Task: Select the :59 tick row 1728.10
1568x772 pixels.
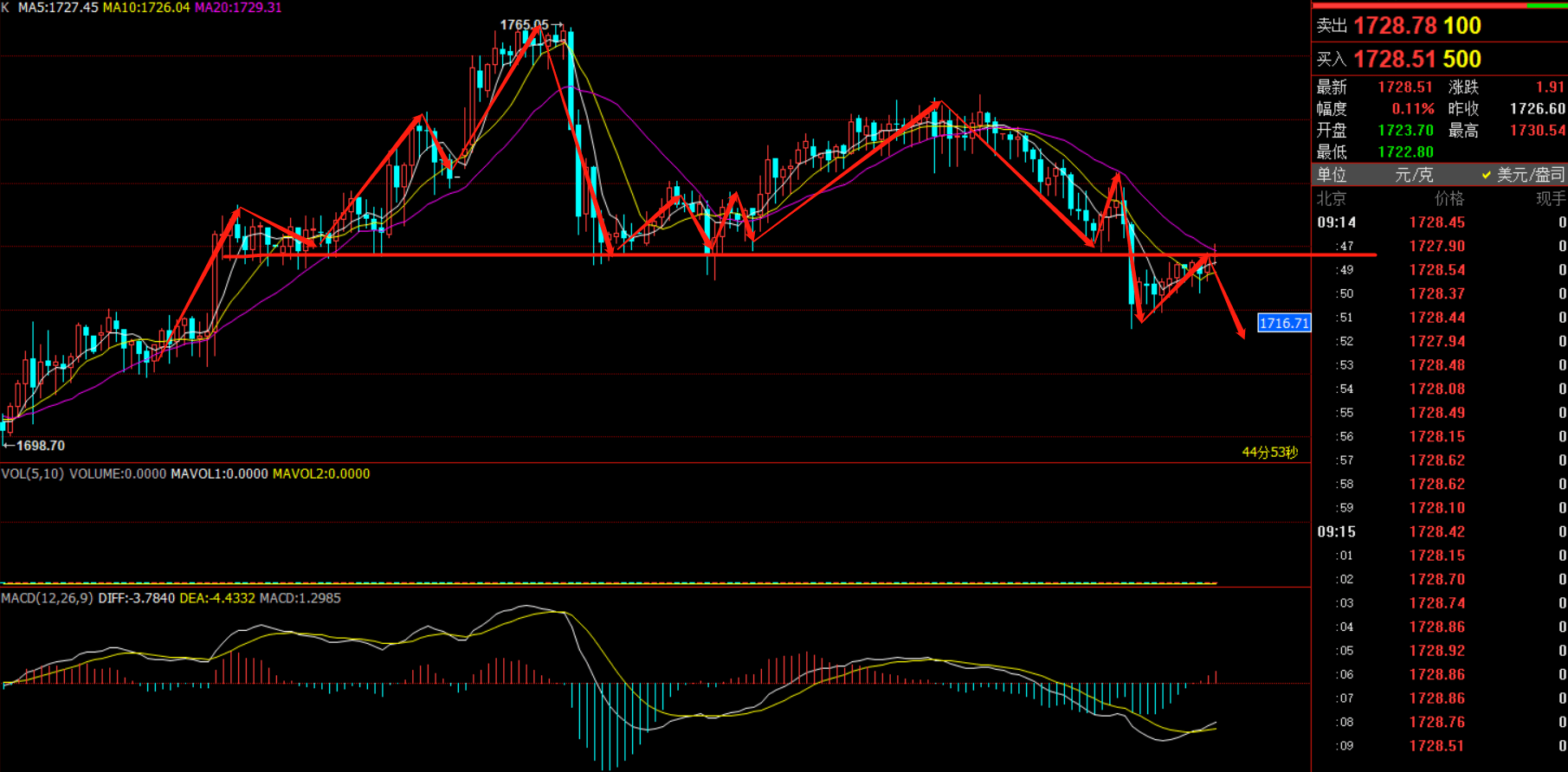Action: click(x=1441, y=508)
